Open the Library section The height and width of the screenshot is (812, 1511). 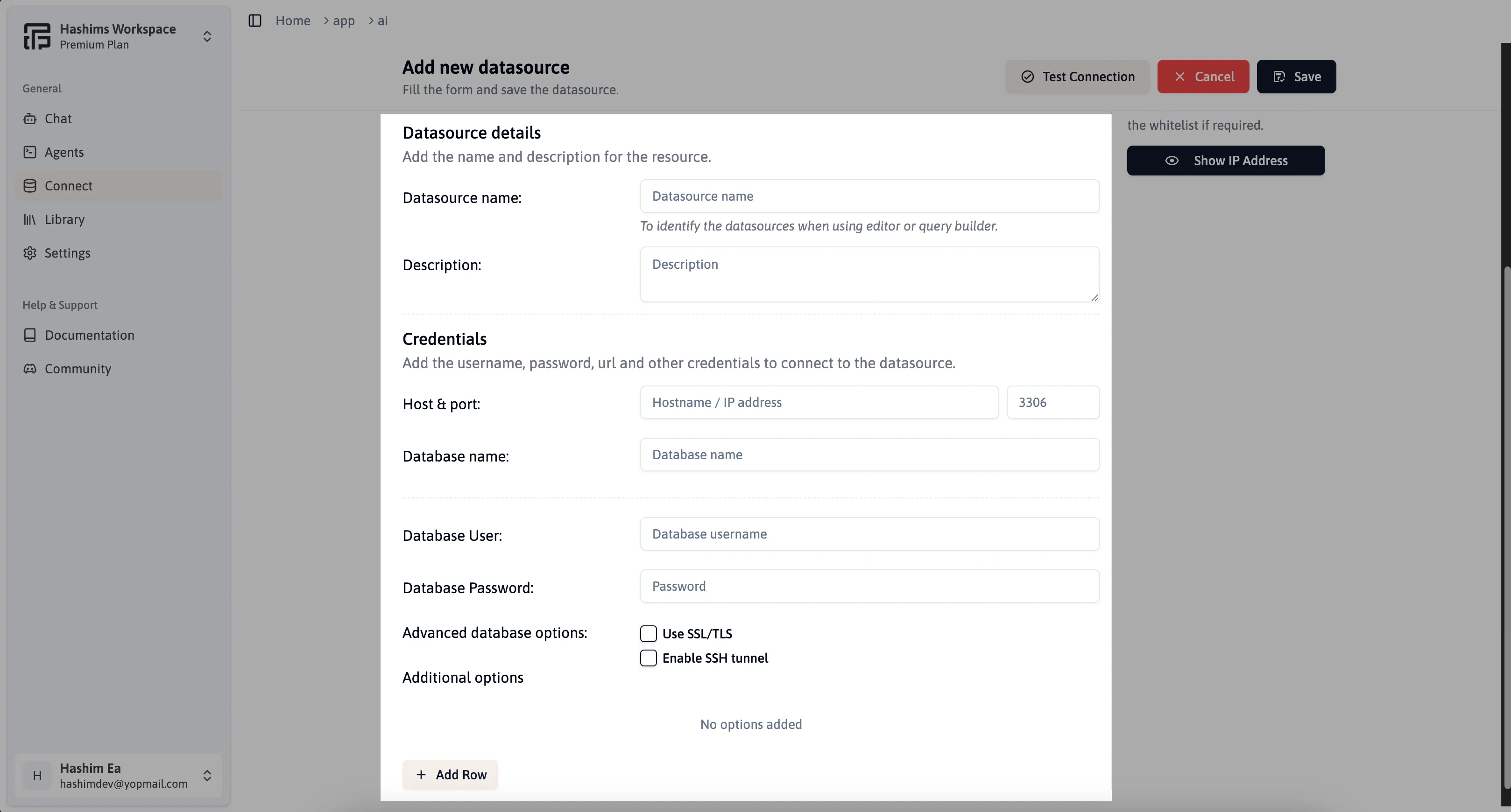coord(119,219)
